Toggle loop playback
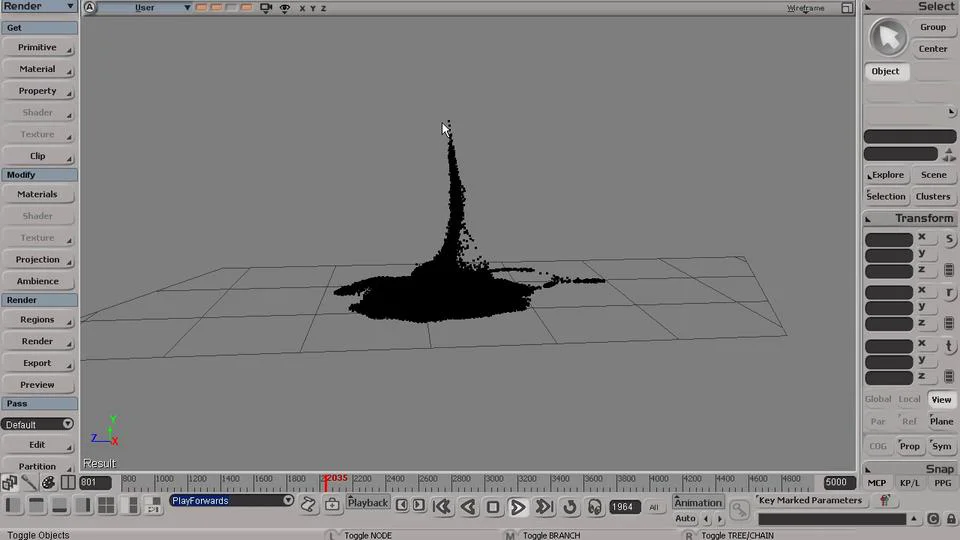 (x=570, y=506)
